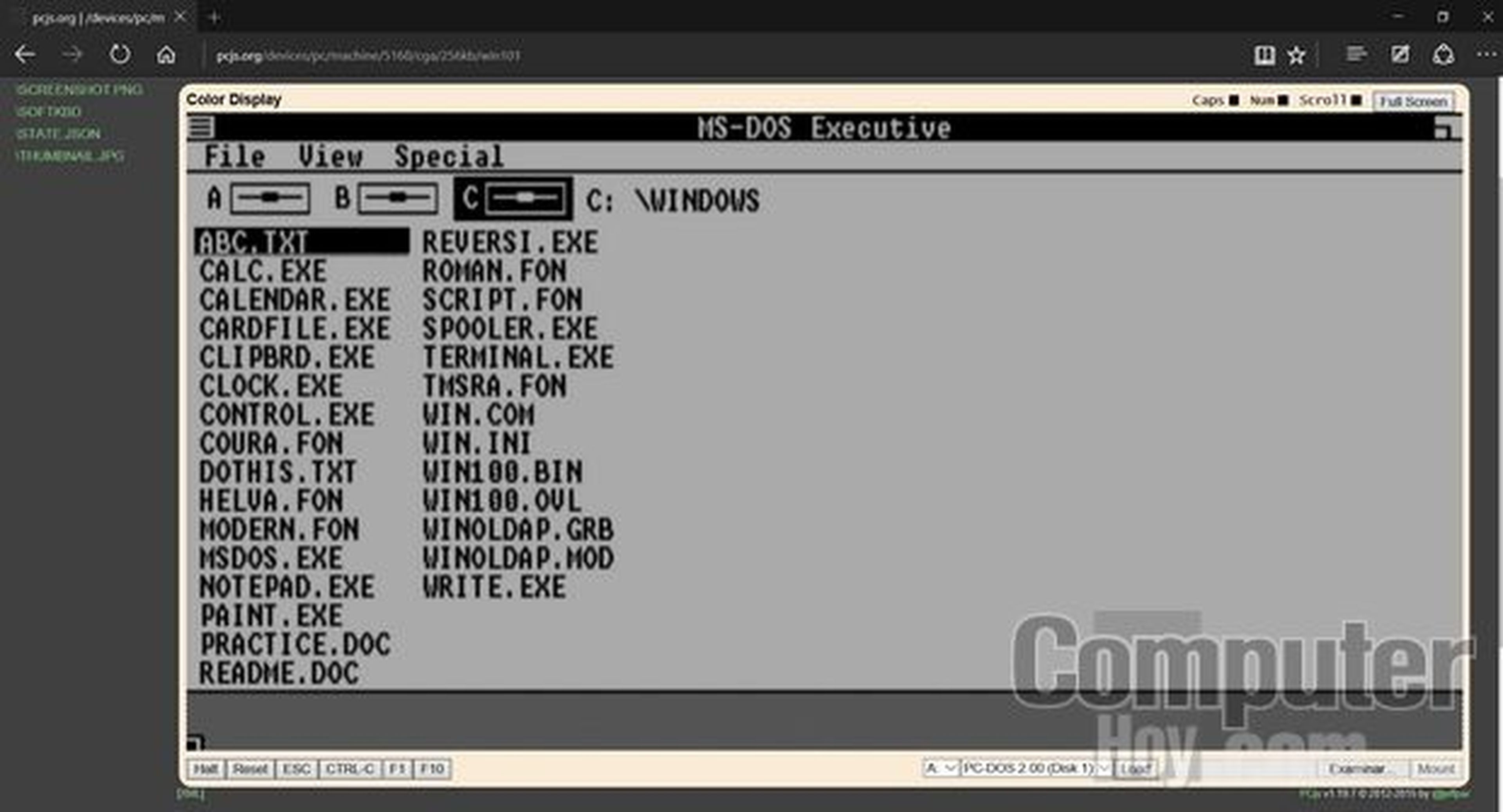
Task: Add page to favorites star
Action: 1296,56
